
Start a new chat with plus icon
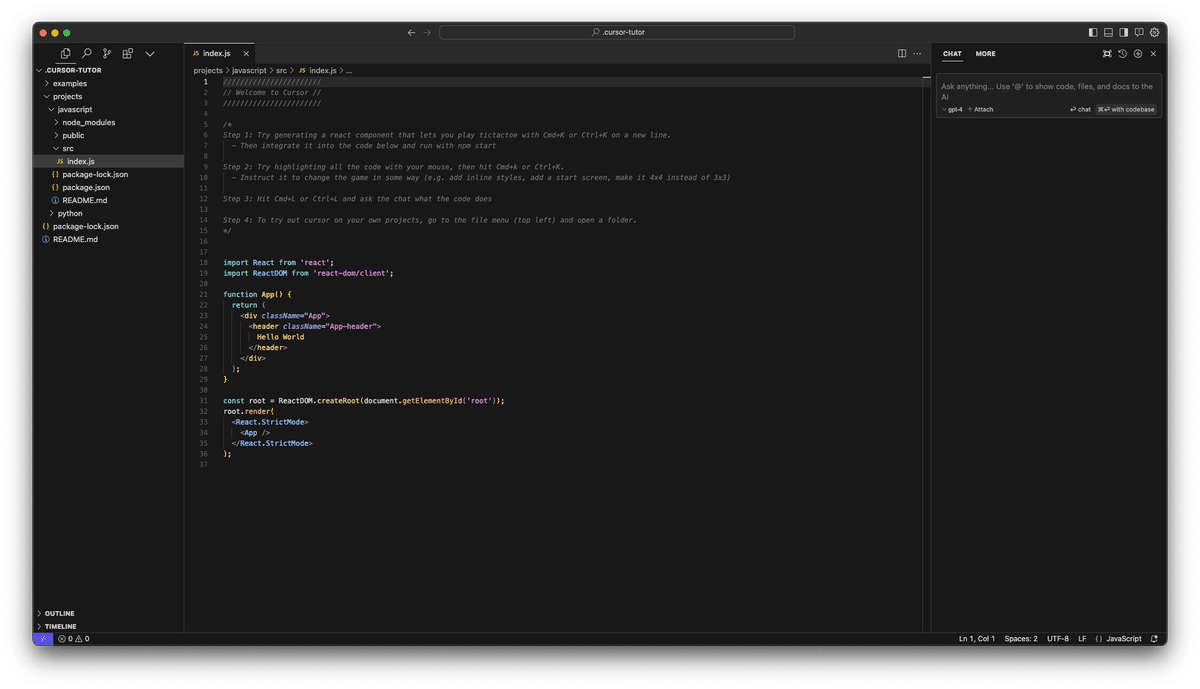click(x=1138, y=54)
